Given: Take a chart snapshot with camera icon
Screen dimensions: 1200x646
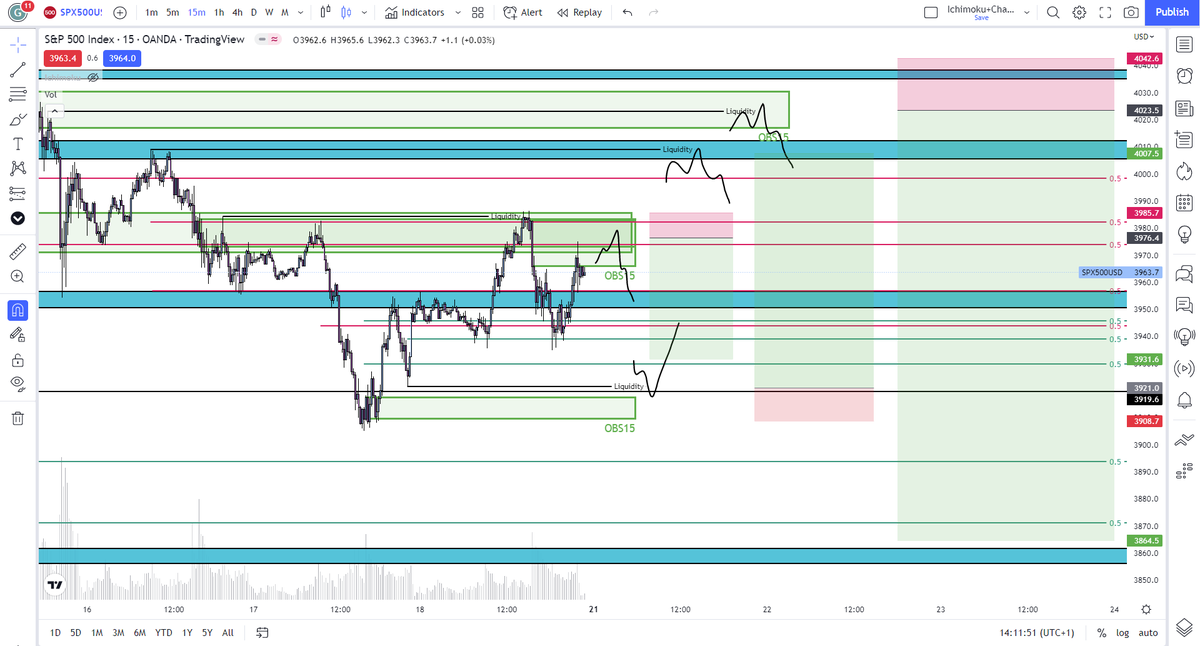Looking at the screenshot, I should coord(1131,12).
